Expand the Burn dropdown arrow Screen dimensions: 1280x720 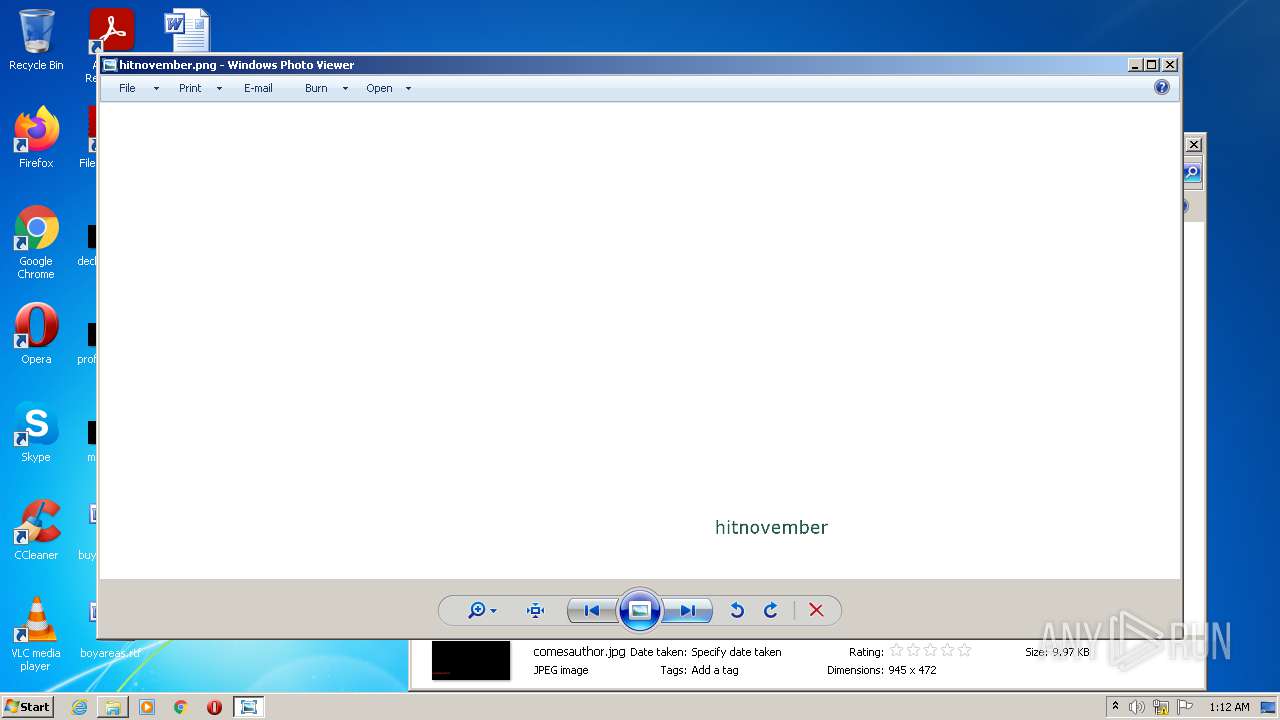pos(345,89)
